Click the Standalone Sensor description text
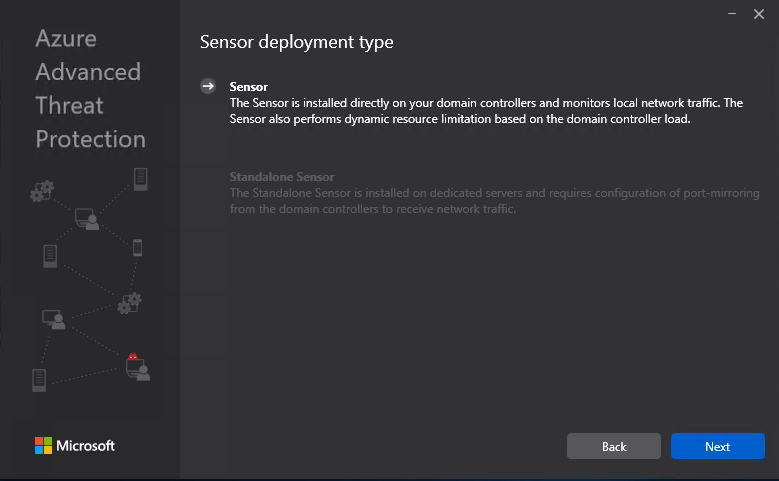 click(494, 201)
